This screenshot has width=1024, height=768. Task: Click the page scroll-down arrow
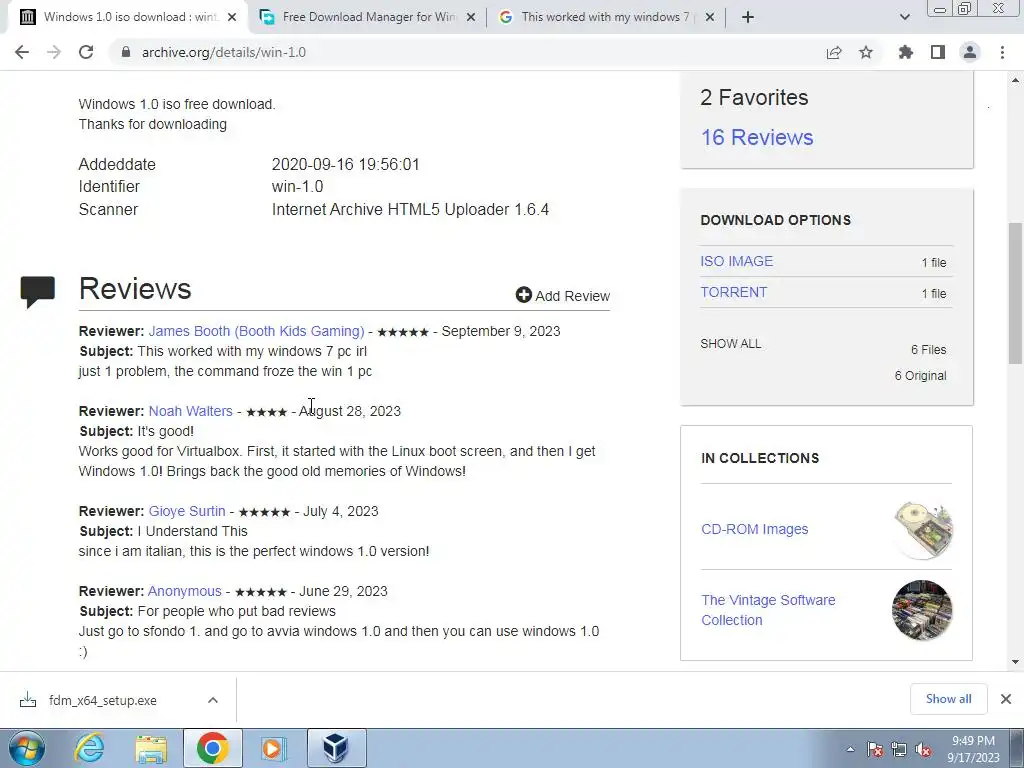[1015, 662]
